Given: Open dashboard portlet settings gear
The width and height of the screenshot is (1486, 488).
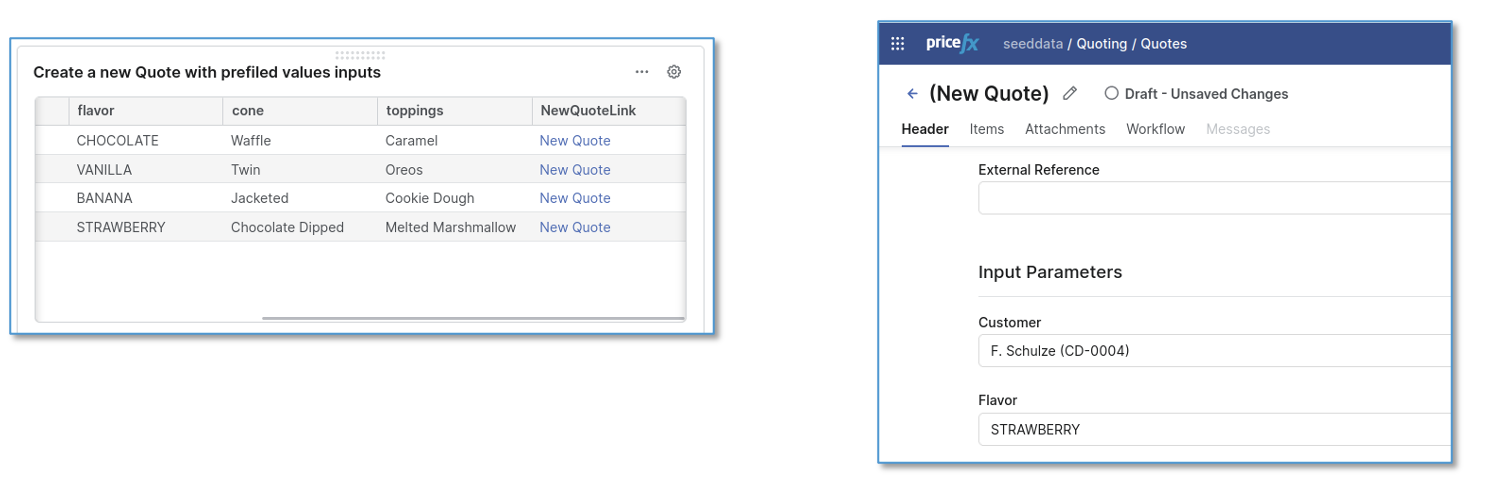Looking at the screenshot, I should [674, 72].
